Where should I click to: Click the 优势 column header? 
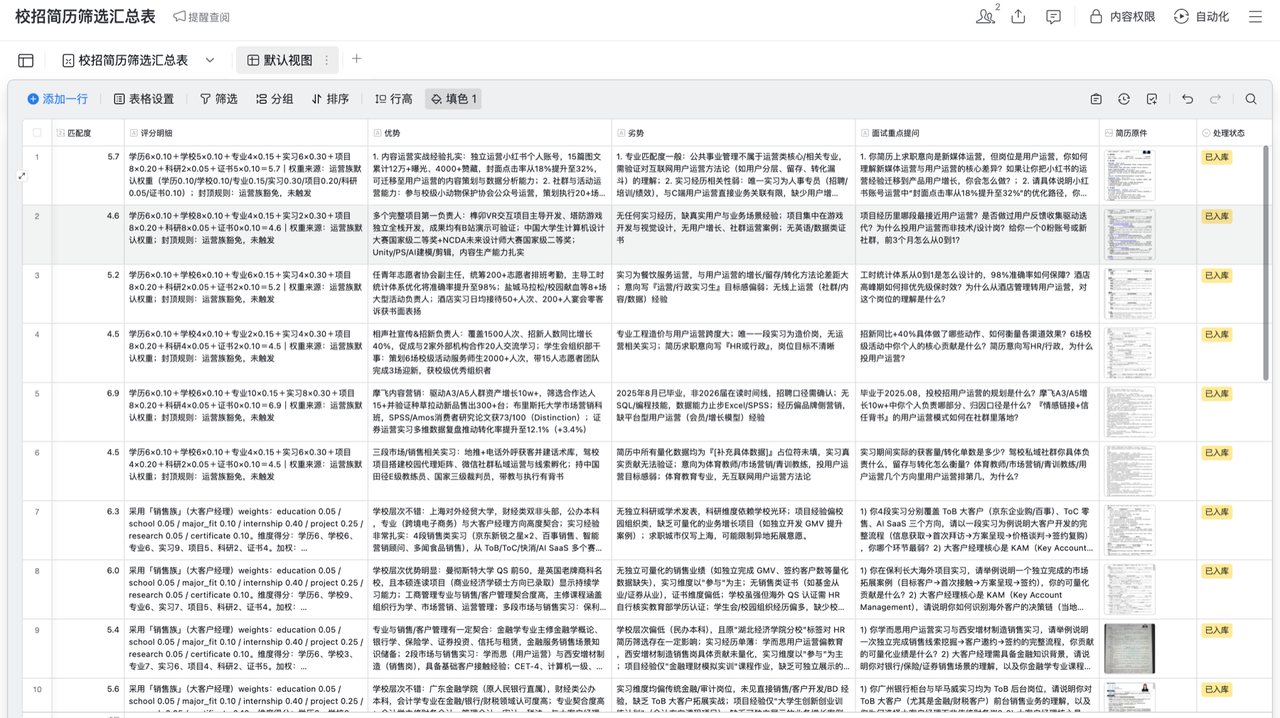490,132
